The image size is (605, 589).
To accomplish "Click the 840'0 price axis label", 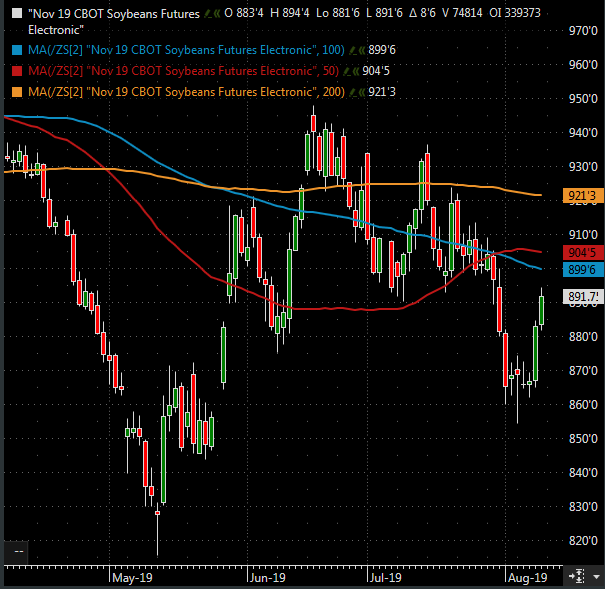I will (x=583, y=473).
